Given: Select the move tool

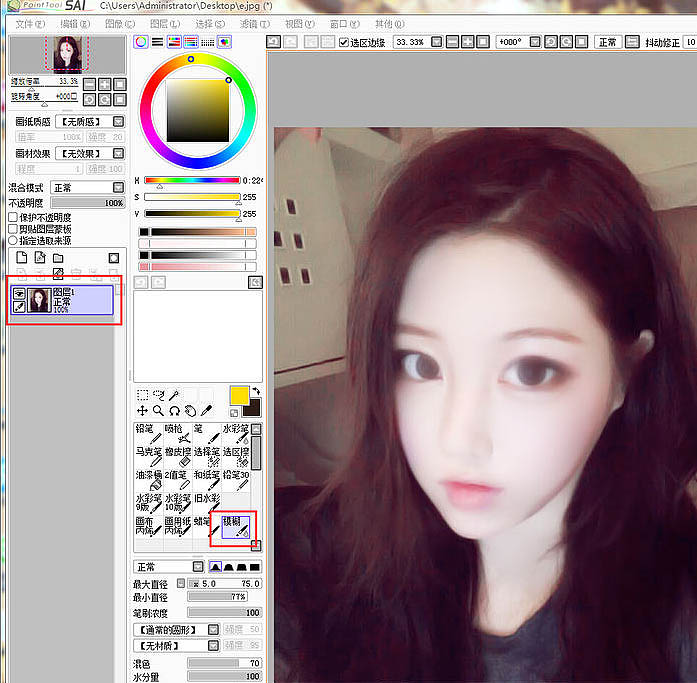Looking at the screenshot, I should 142,411.
